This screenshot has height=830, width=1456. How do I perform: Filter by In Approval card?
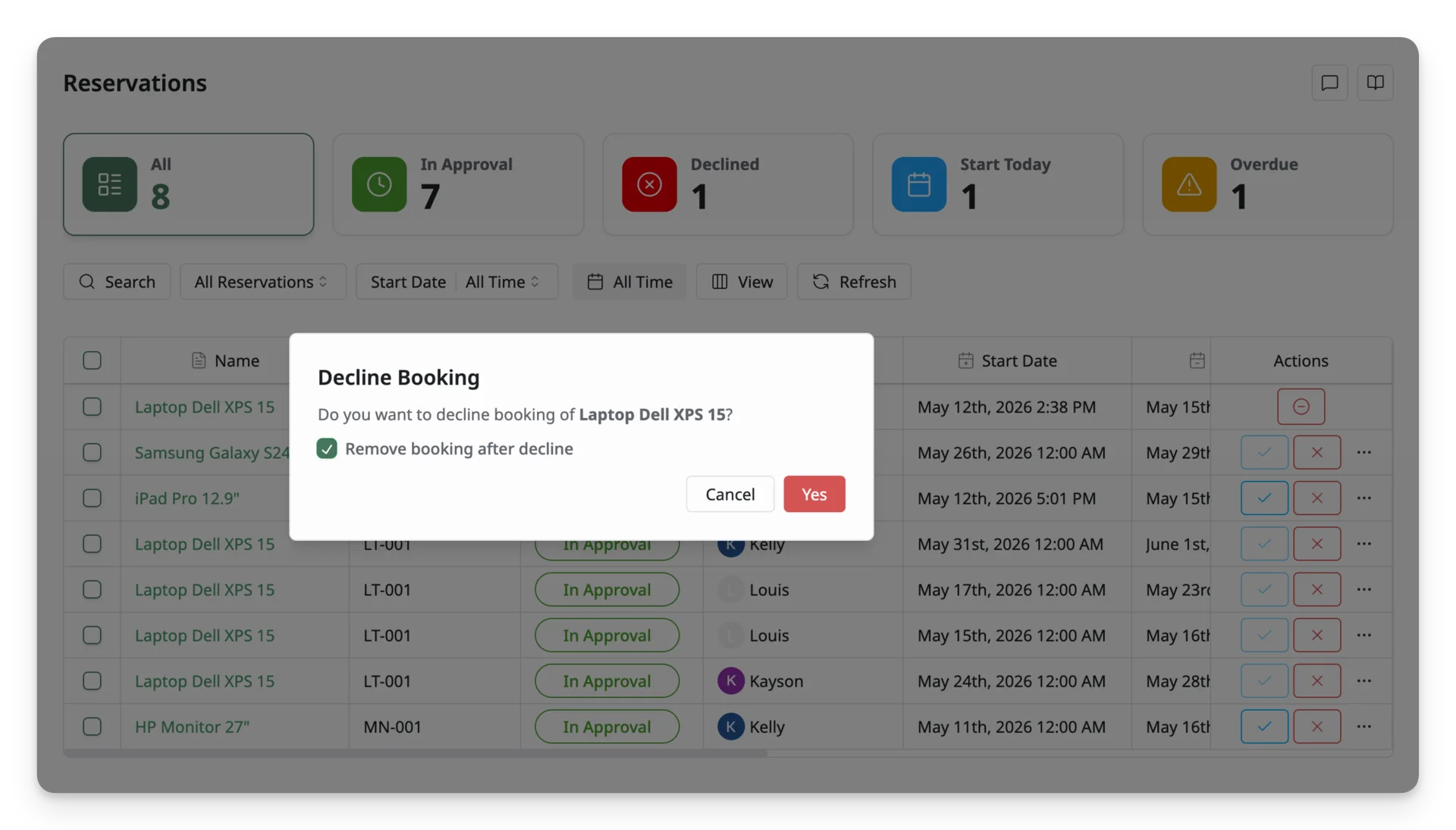point(458,184)
